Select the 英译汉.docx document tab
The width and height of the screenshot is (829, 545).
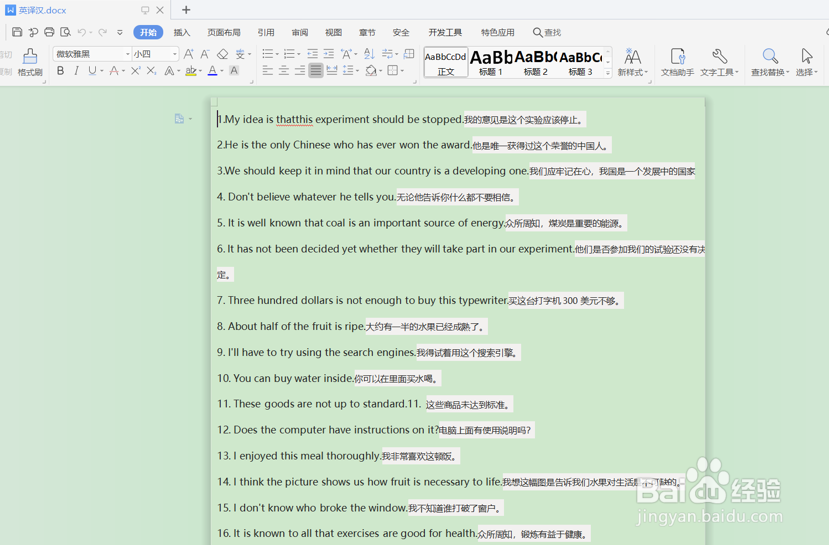(42, 10)
